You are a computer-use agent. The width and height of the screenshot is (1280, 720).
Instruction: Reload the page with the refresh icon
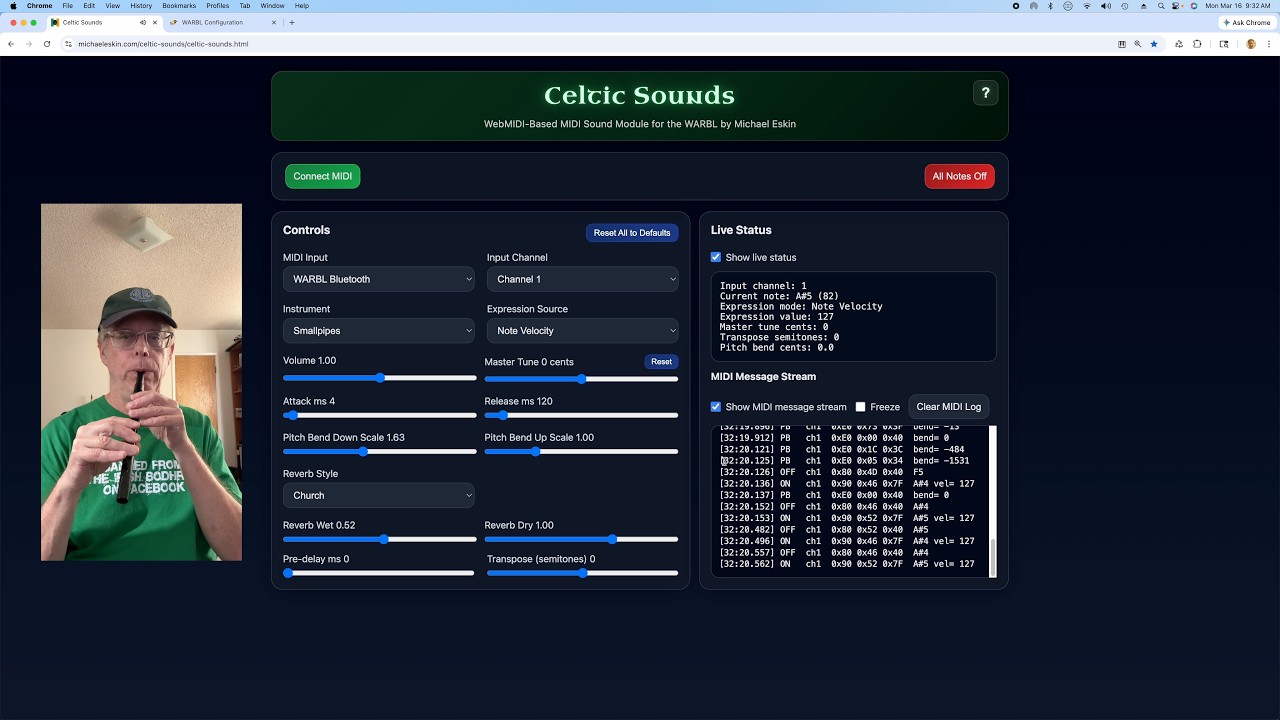tap(46, 44)
